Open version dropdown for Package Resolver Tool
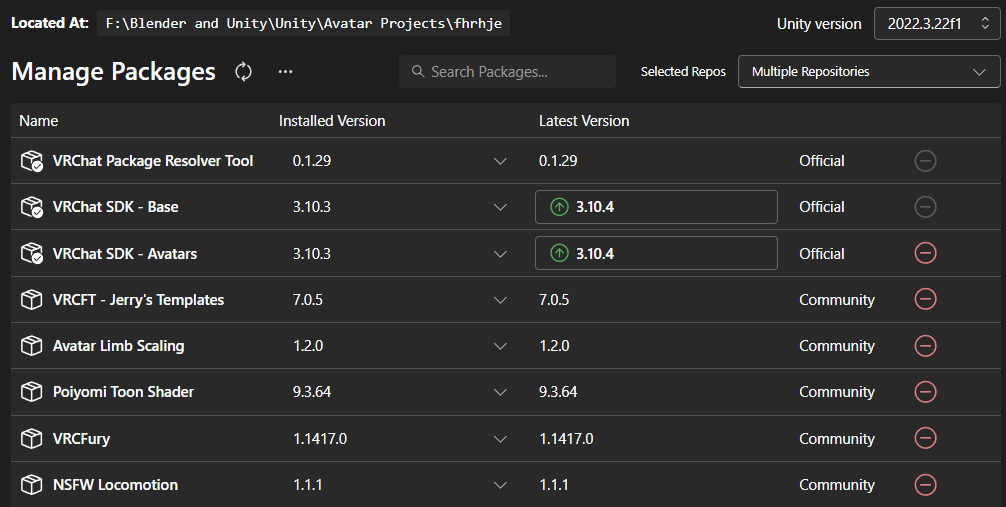The height and width of the screenshot is (507, 1006). 500,161
